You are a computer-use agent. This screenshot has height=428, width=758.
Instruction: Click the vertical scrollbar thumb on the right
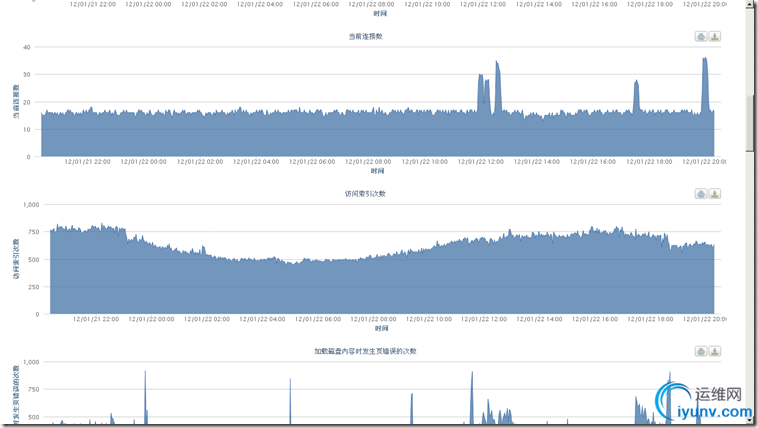click(750, 123)
